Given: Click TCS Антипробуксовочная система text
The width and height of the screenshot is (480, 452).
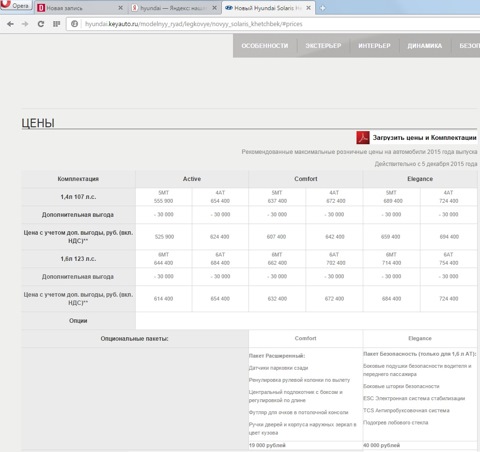Looking at the screenshot, I should point(406,410).
